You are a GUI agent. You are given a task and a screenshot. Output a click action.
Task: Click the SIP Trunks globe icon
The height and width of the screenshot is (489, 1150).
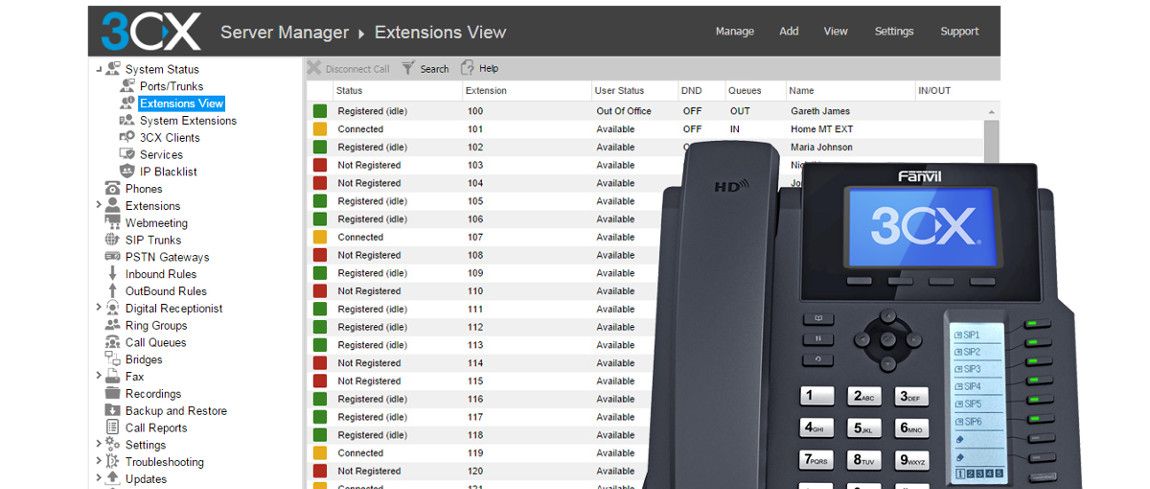pos(112,240)
